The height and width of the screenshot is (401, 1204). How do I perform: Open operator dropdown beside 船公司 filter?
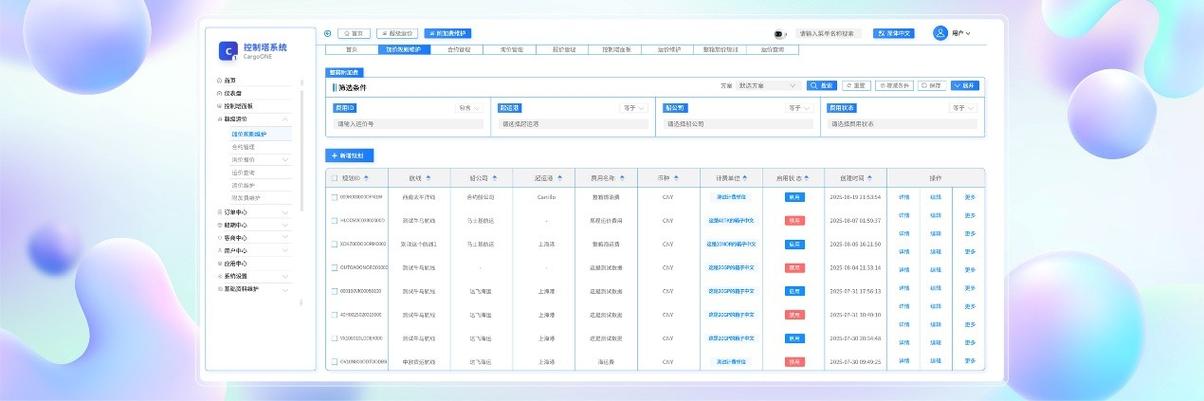coord(800,107)
